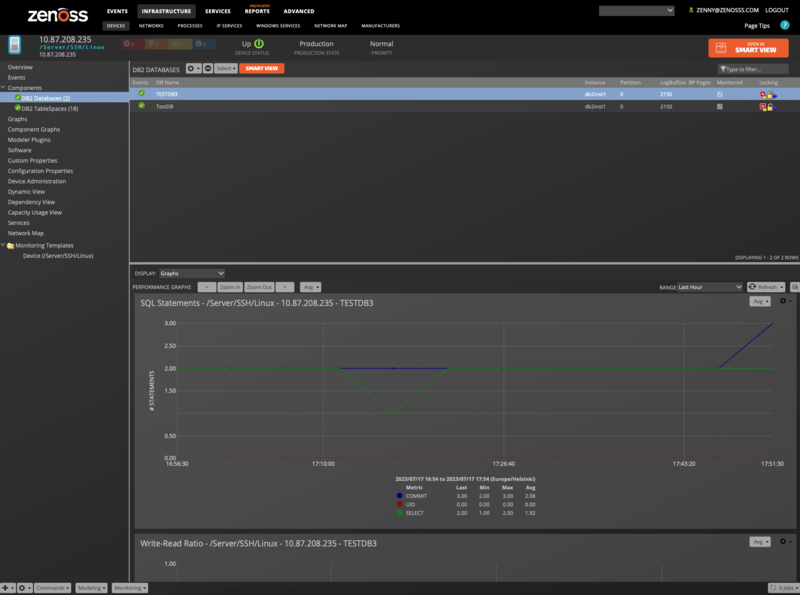Open the Select dropdown in DB2 Databases toolbar
The width and height of the screenshot is (800, 595).
pos(226,68)
